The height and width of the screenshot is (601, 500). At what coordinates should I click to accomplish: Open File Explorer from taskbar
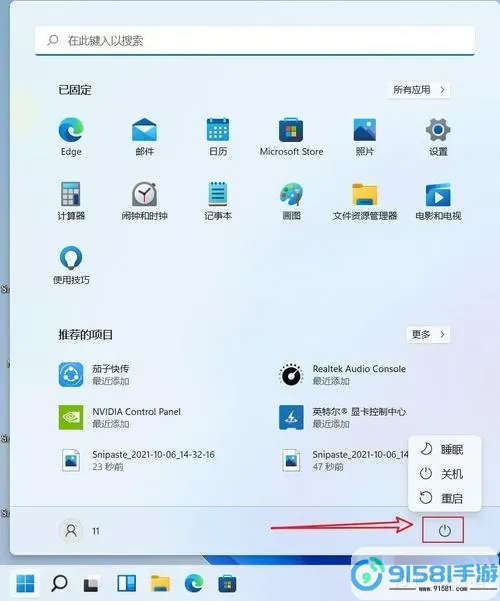click(x=160, y=584)
